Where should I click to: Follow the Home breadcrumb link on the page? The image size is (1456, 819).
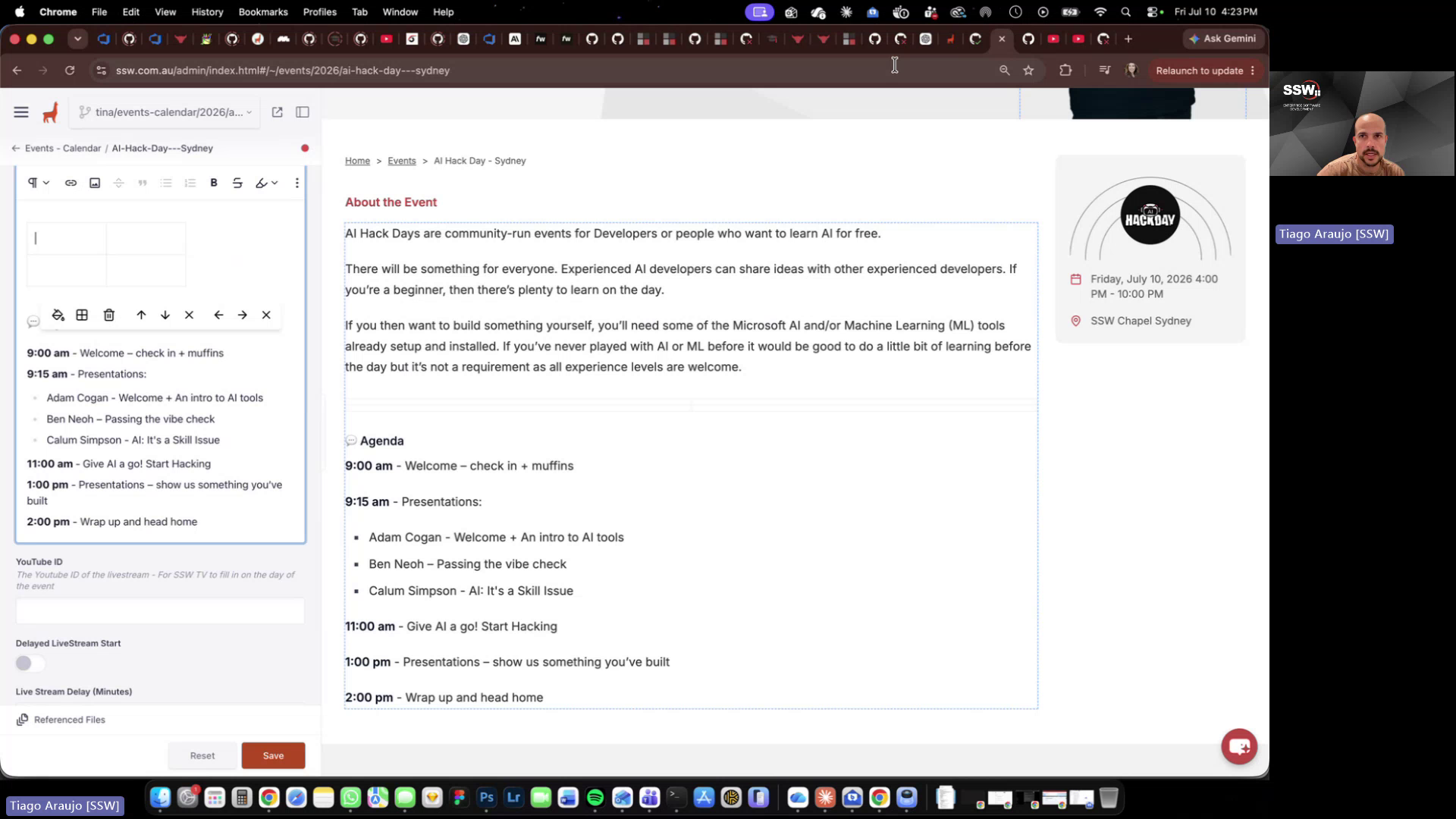(x=357, y=161)
